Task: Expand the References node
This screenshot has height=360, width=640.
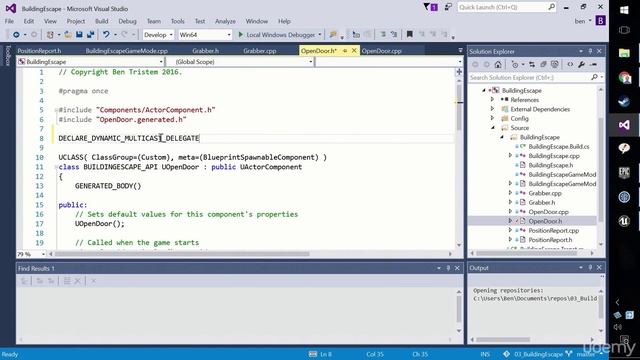Action: coord(492,100)
